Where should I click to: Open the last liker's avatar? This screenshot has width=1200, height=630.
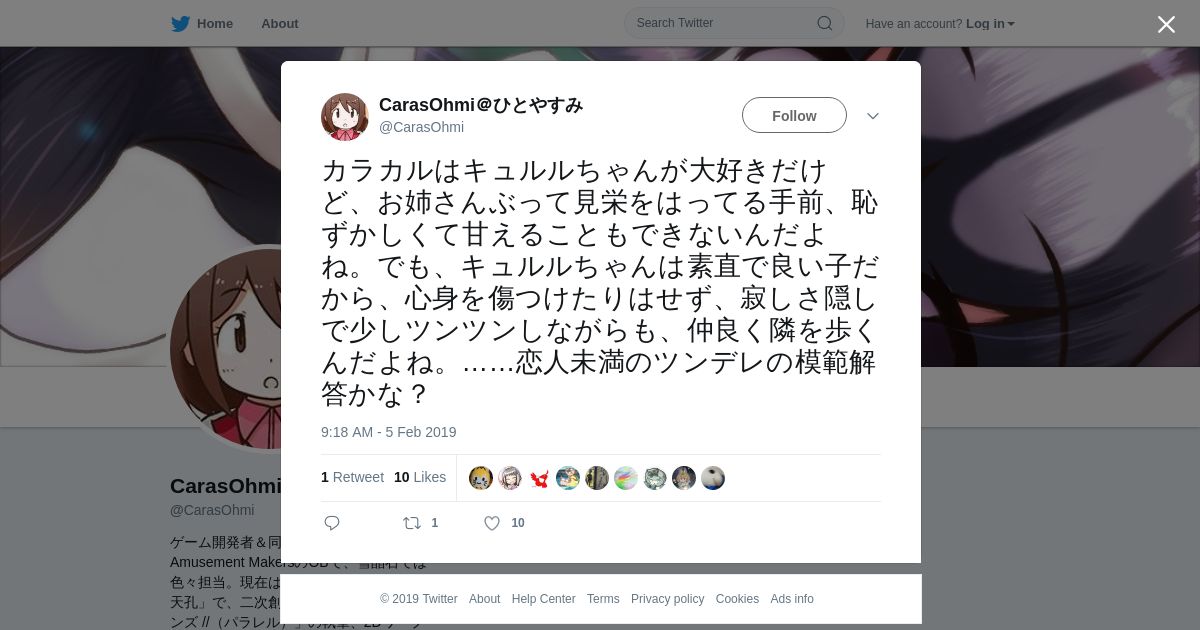click(x=713, y=478)
